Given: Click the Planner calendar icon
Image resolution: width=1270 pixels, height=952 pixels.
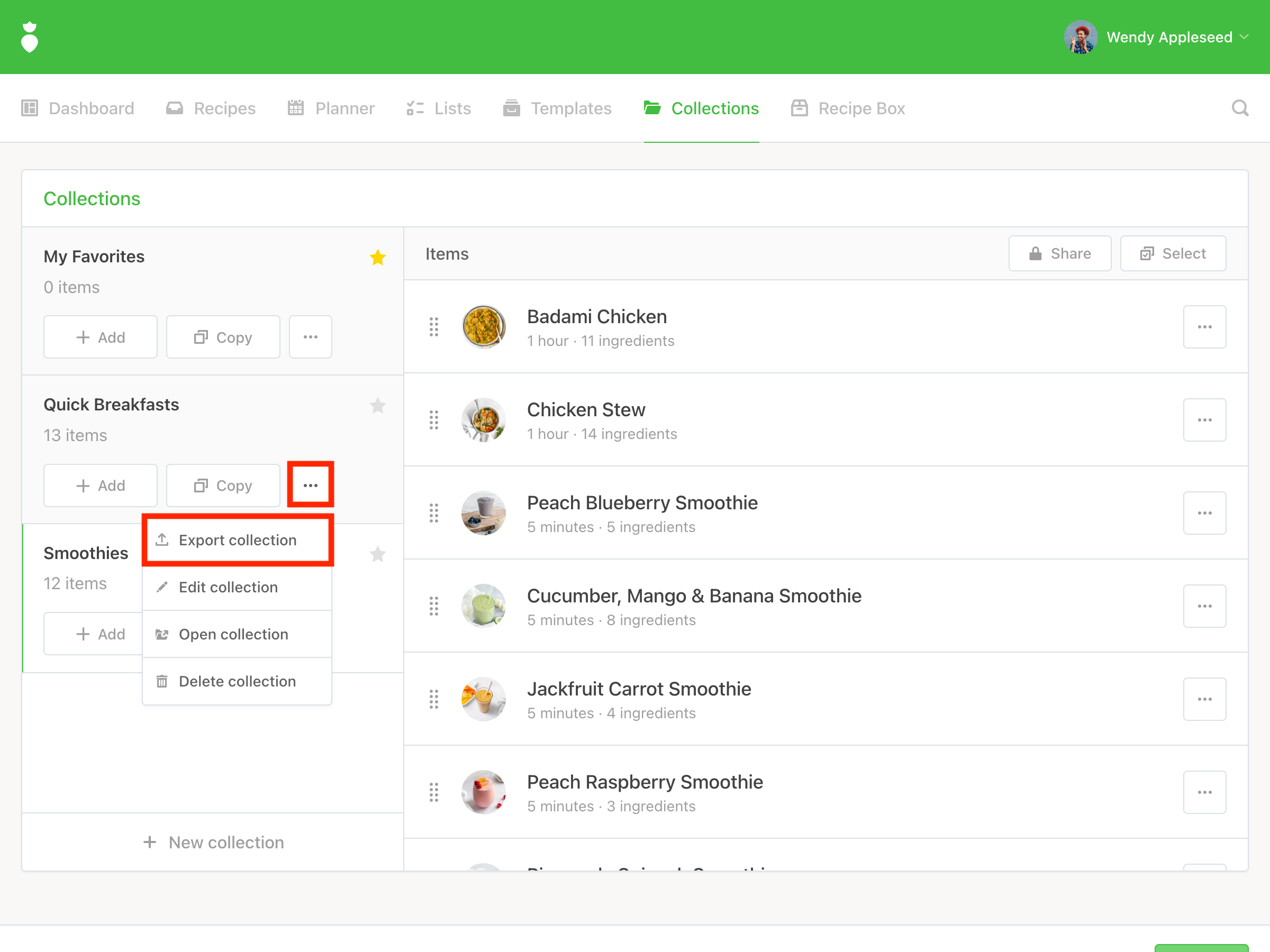Looking at the screenshot, I should [x=296, y=108].
